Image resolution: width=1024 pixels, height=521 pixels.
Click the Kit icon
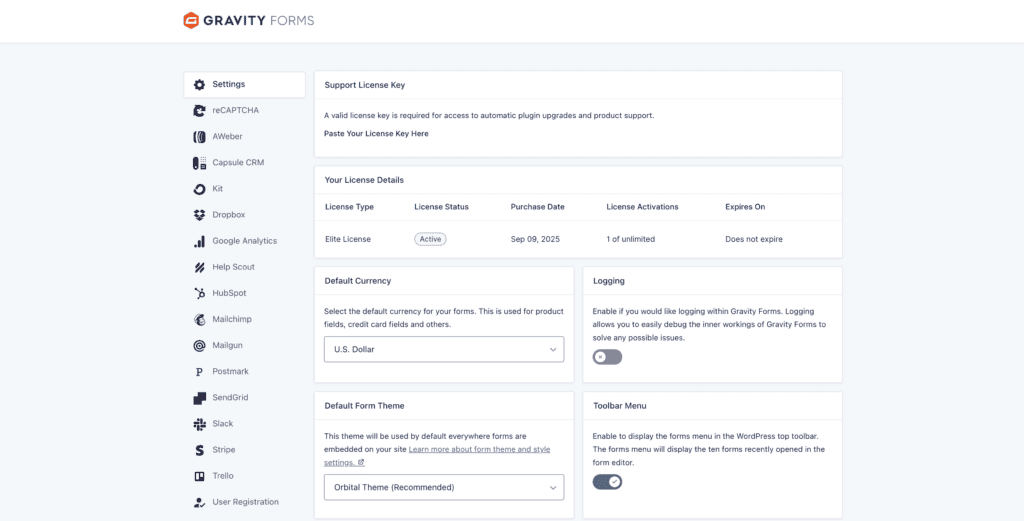199,189
